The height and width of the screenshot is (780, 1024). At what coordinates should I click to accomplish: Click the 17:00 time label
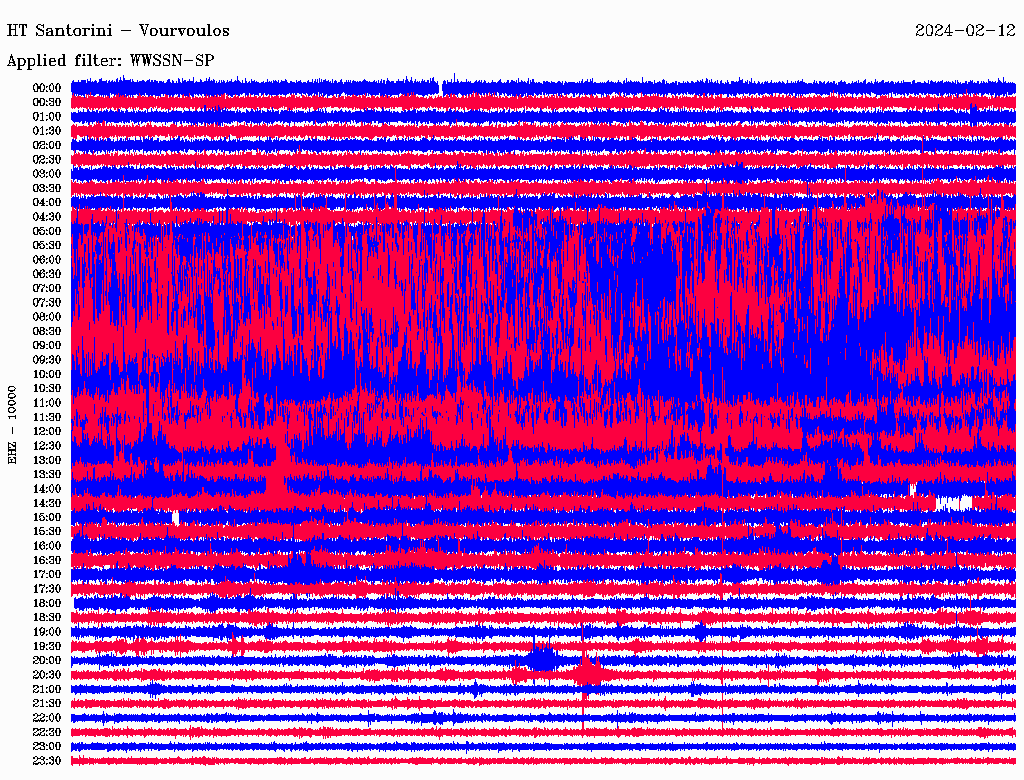point(47,575)
